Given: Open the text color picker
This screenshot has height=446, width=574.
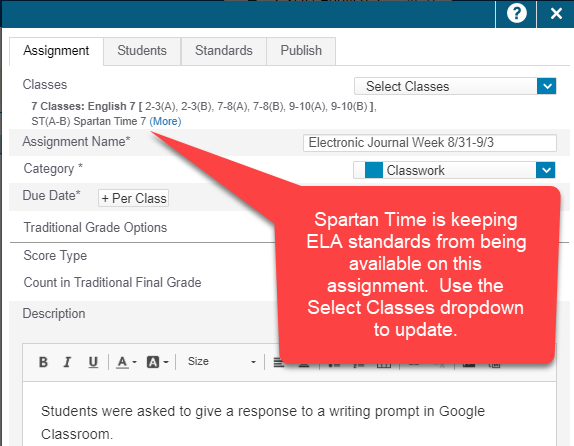Looking at the screenshot, I should point(126,362).
